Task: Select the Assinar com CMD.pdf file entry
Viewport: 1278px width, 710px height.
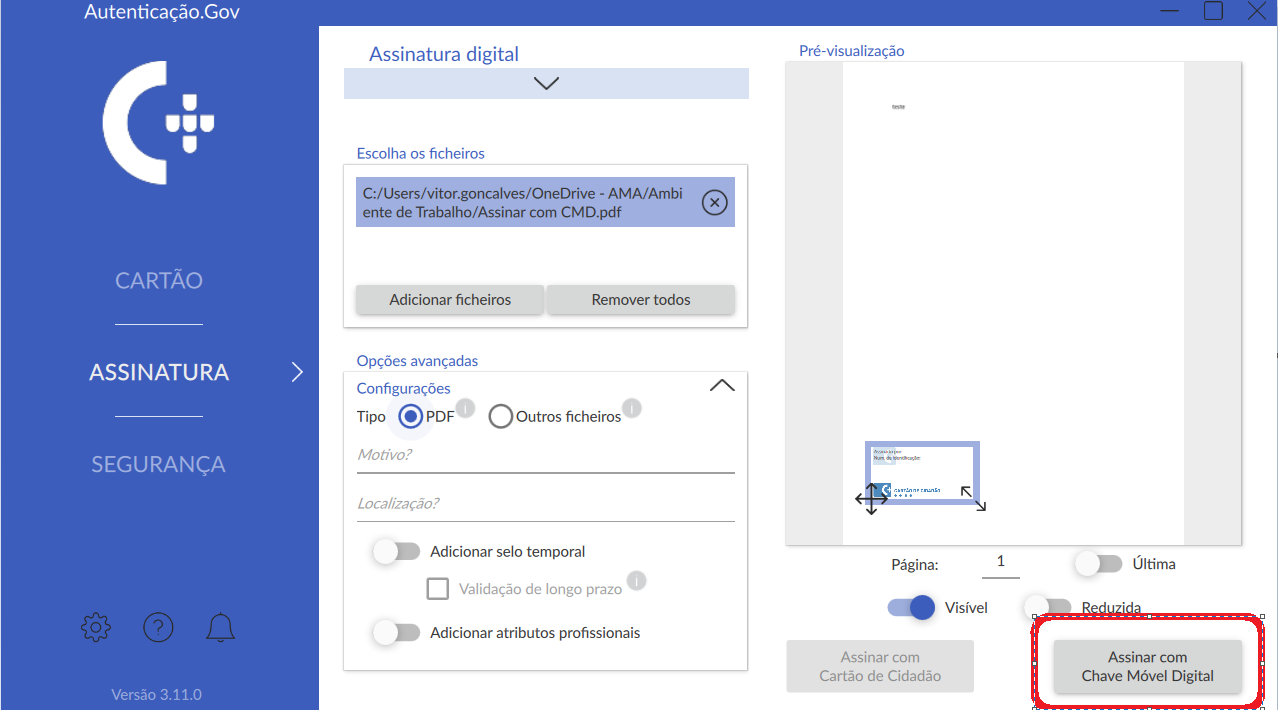Action: point(546,203)
